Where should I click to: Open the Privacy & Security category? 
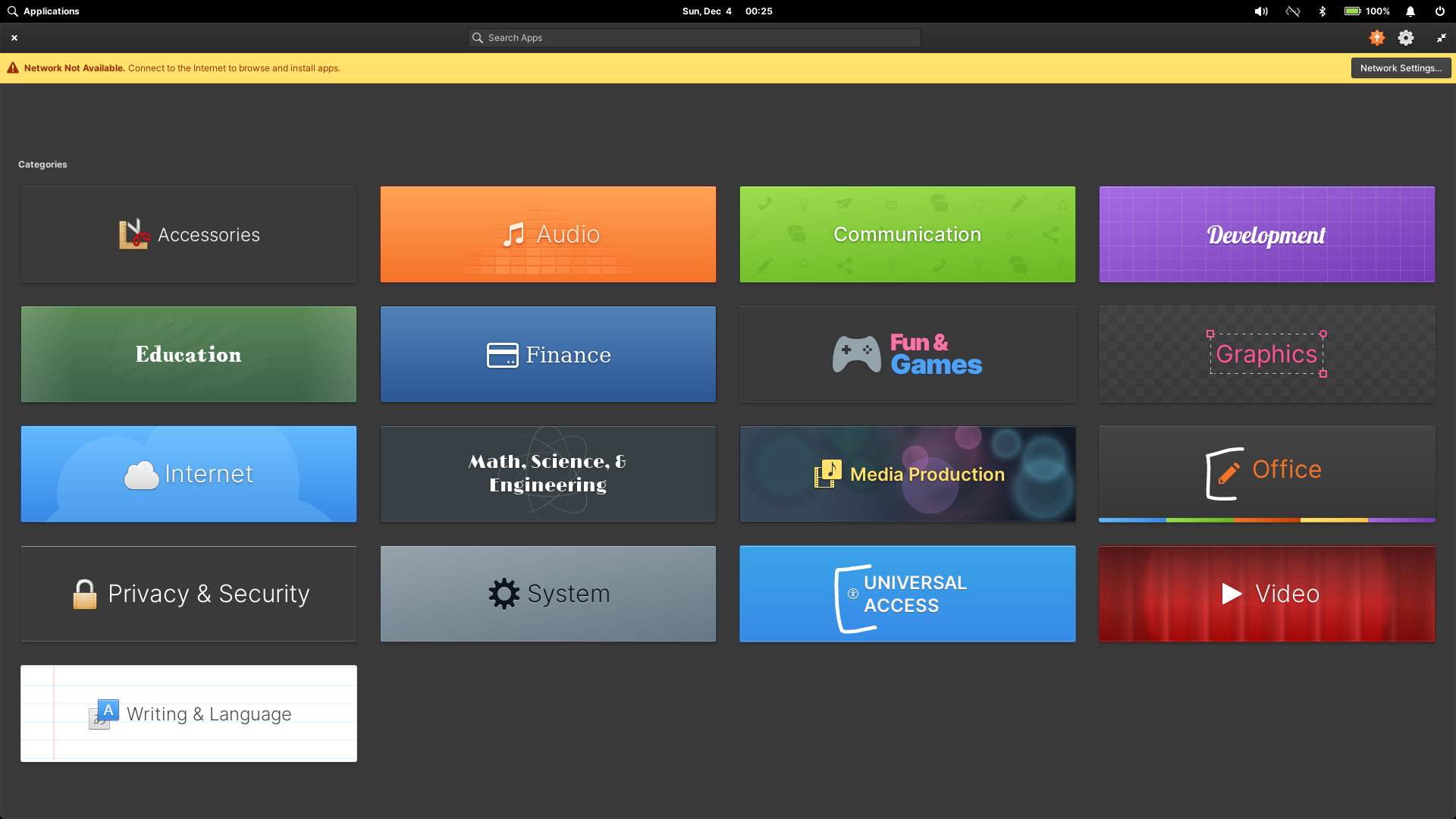(x=188, y=594)
